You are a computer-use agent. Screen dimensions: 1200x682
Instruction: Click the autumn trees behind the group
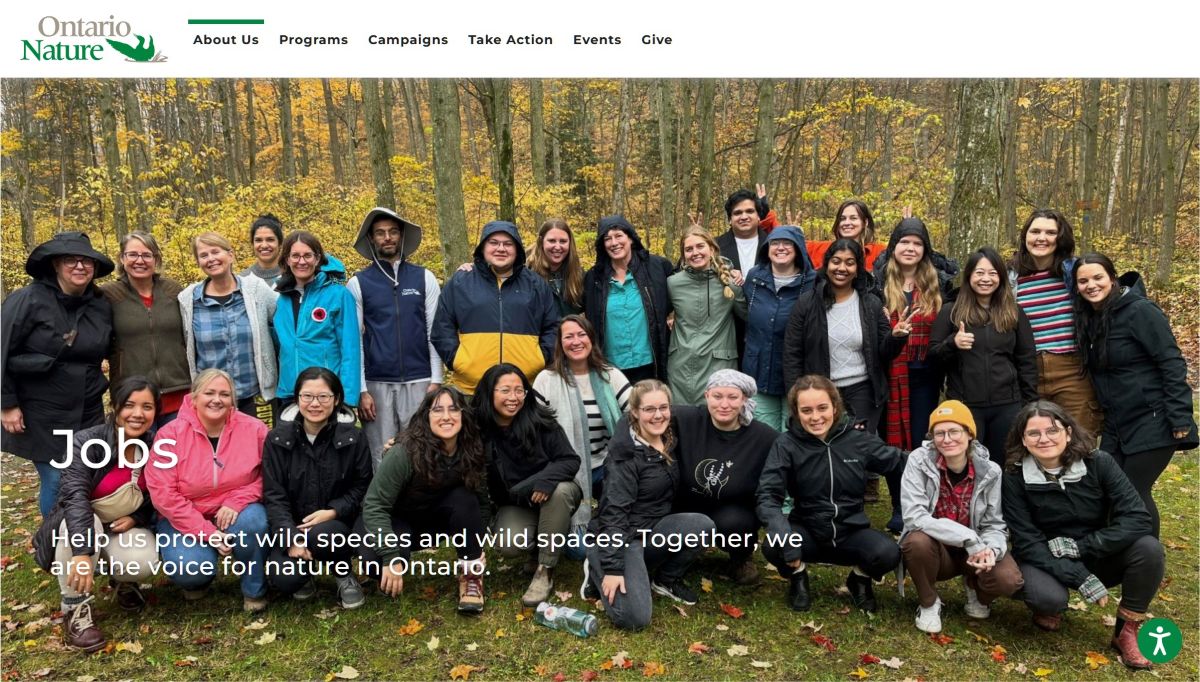tap(600, 150)
